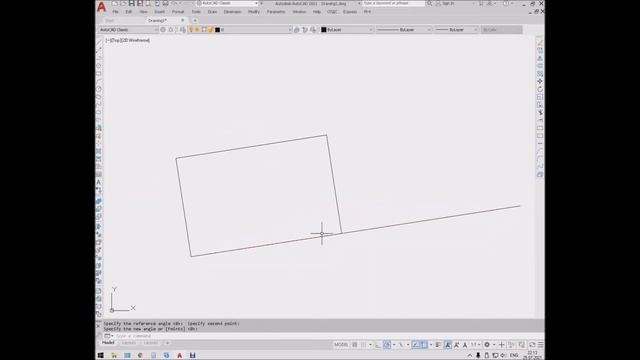Image resolution: width=640 pixels, height=360 pixels.
Task: Select the Scale modify tool
Action: (540, 97)
